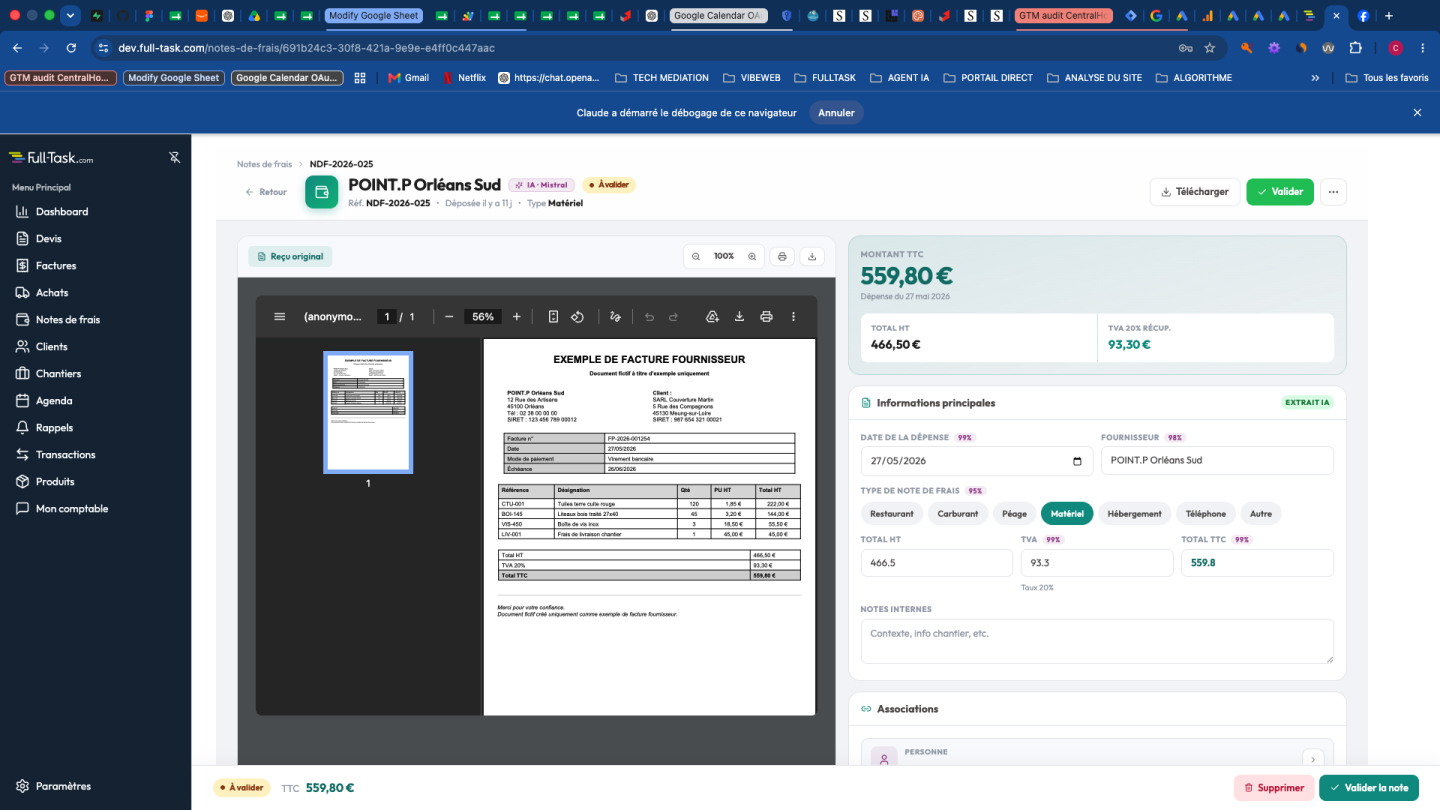Open browser tab list dropdown
This screenshot has width=1440, height=810.
[x=70, y=16]
